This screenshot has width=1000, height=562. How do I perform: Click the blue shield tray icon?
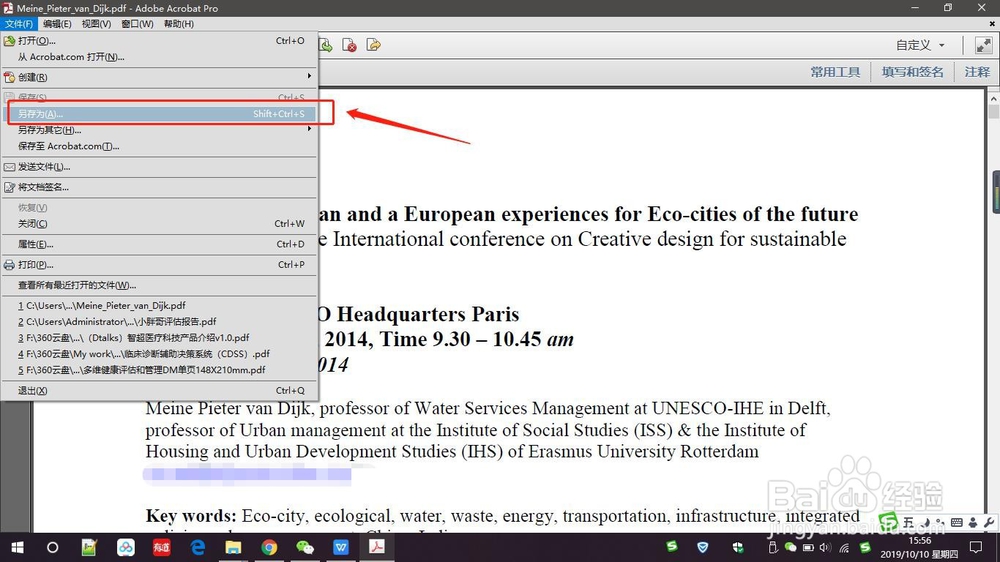(x=702, y=547)
